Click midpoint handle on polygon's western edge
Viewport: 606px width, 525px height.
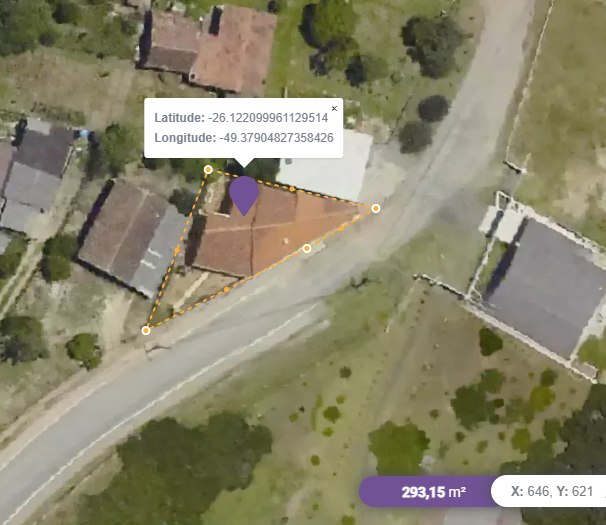point(177,250)
